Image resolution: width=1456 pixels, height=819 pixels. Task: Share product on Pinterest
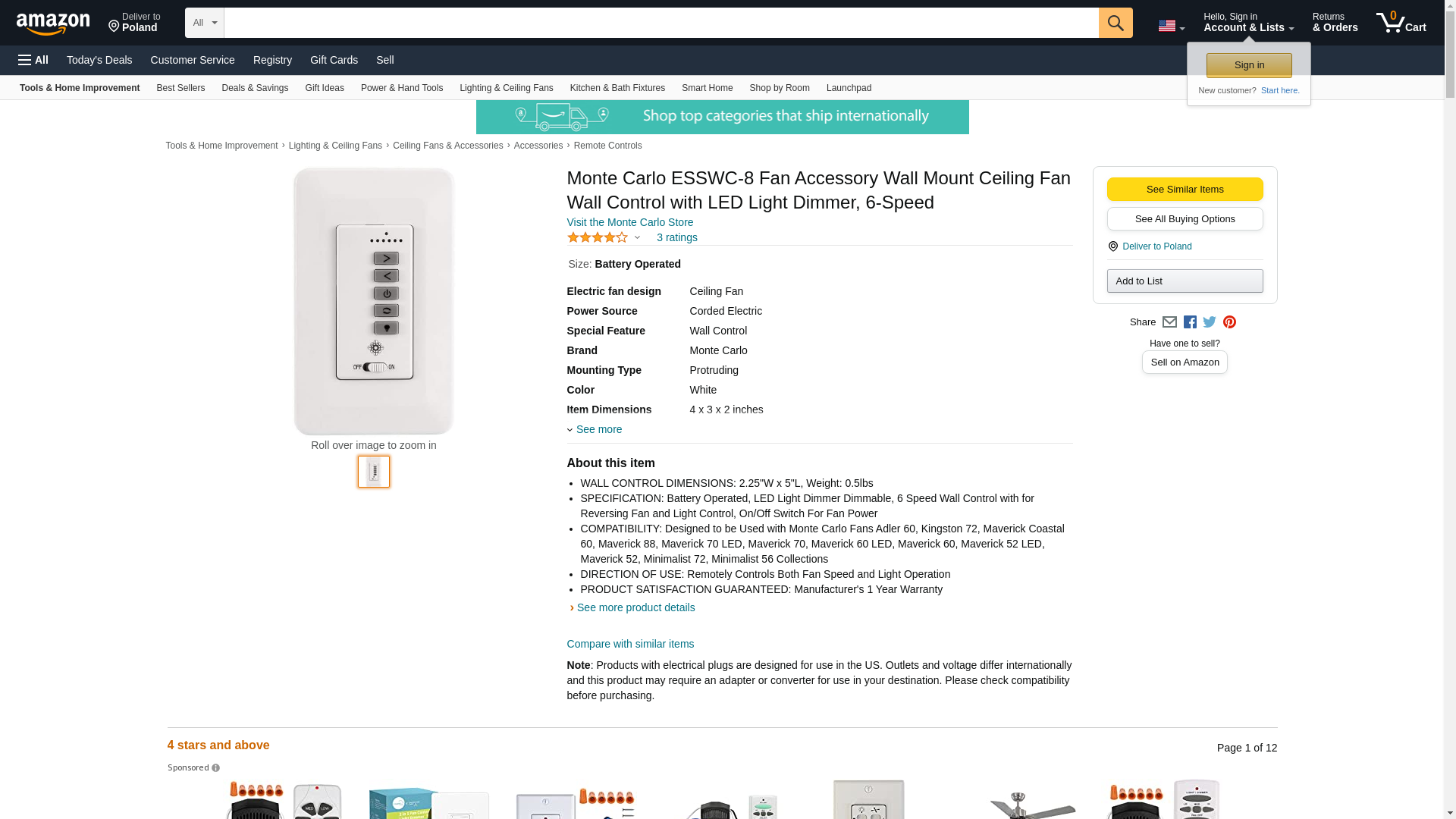click(1229, 322)
